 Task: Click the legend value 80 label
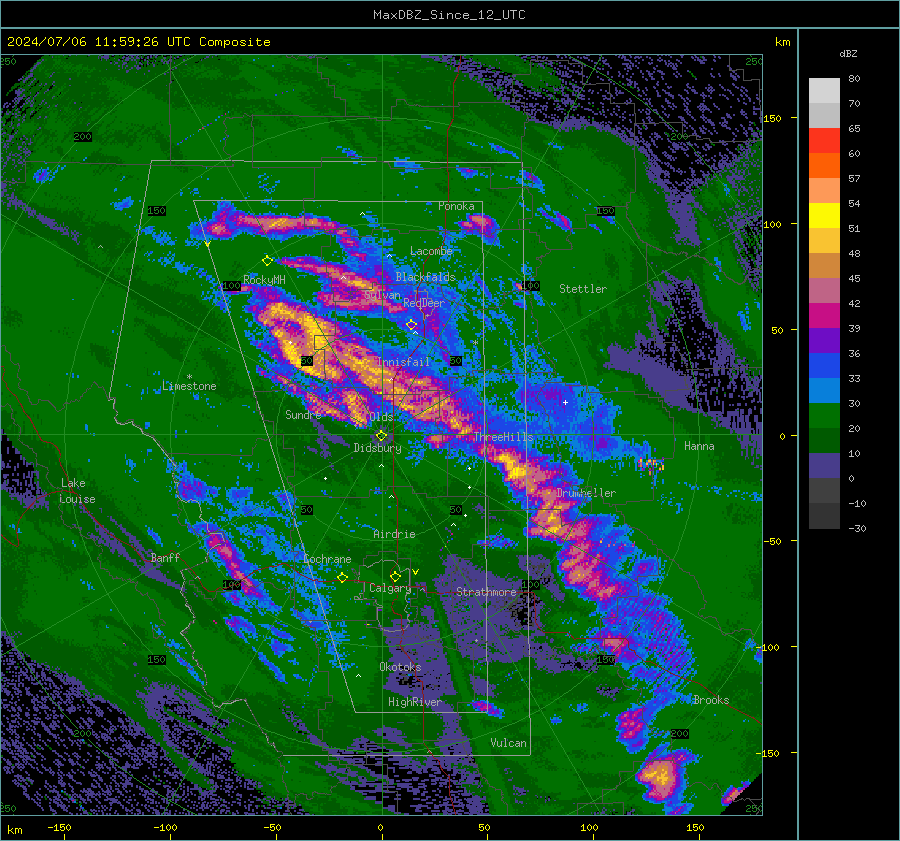tap(854, 79)
